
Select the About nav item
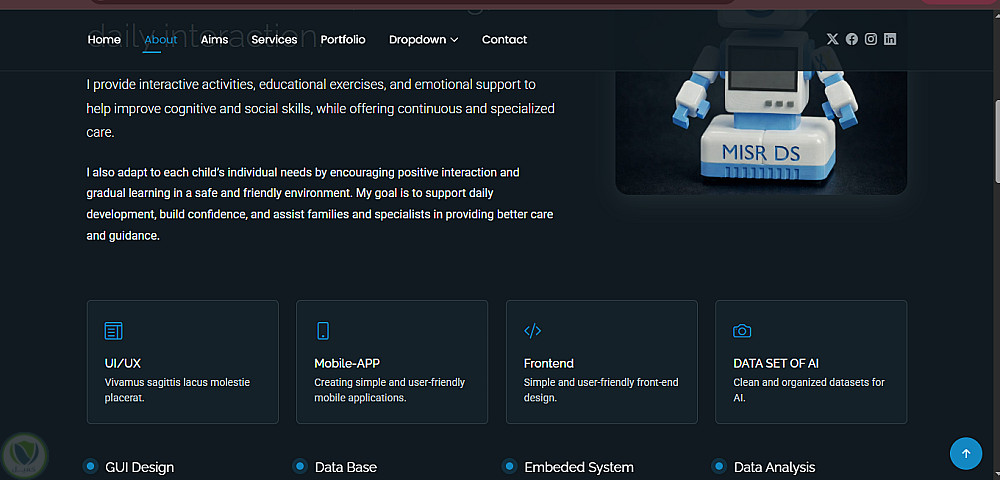(x=161, y=40)
